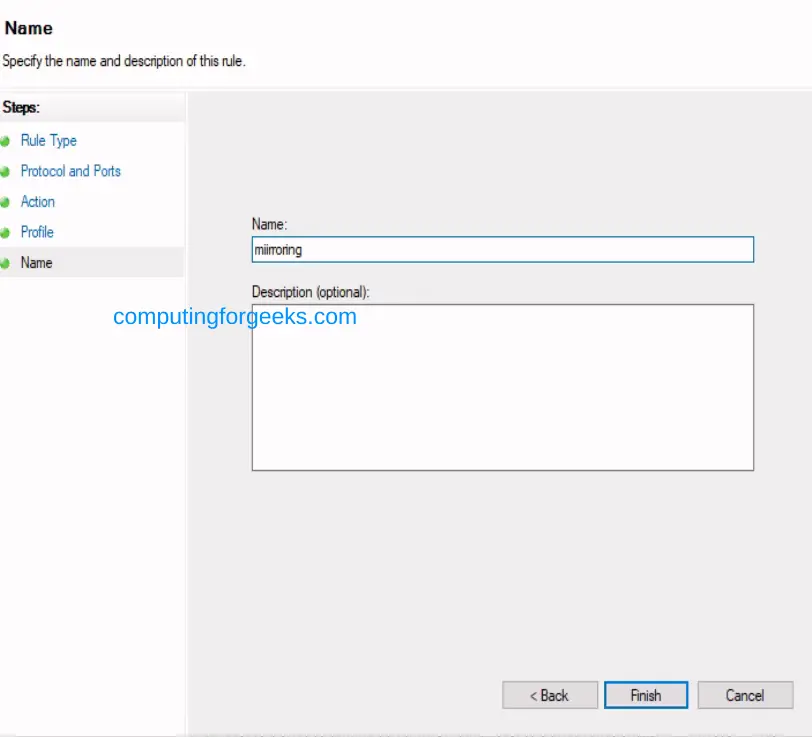The height and width of the screenshot is (737, 812).
Task: Open the Protocol and Ports step
Action: pos(70,171)
